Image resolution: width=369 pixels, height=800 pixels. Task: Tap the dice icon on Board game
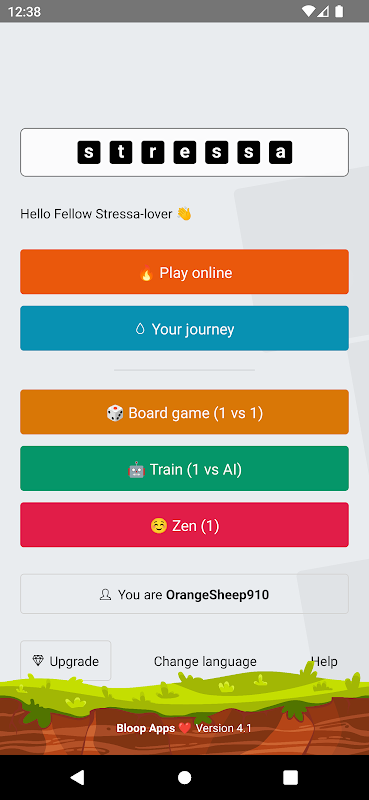pyautogui.click(x=115, y=413)
